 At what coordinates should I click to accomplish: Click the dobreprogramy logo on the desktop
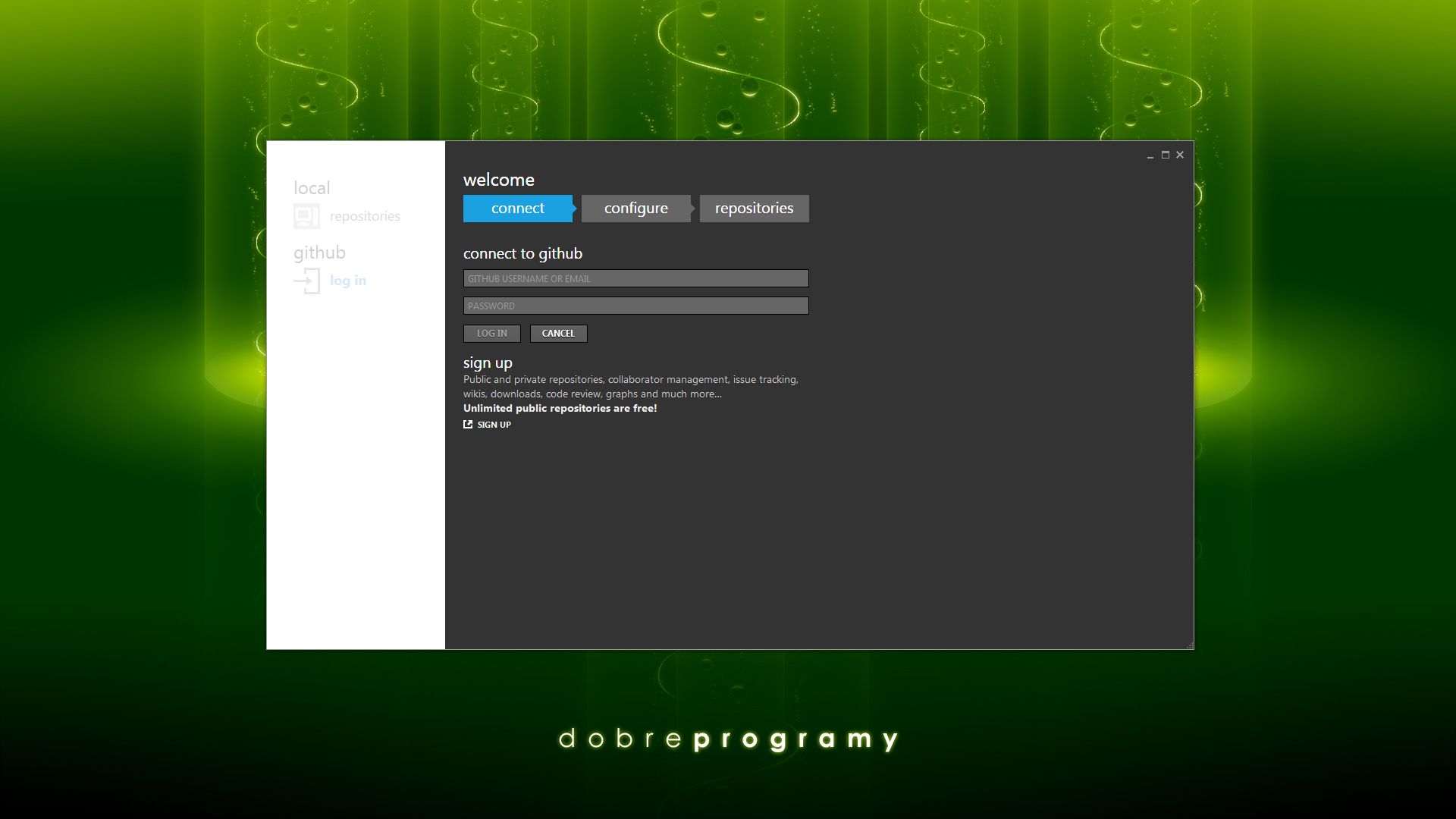point(728,739)
